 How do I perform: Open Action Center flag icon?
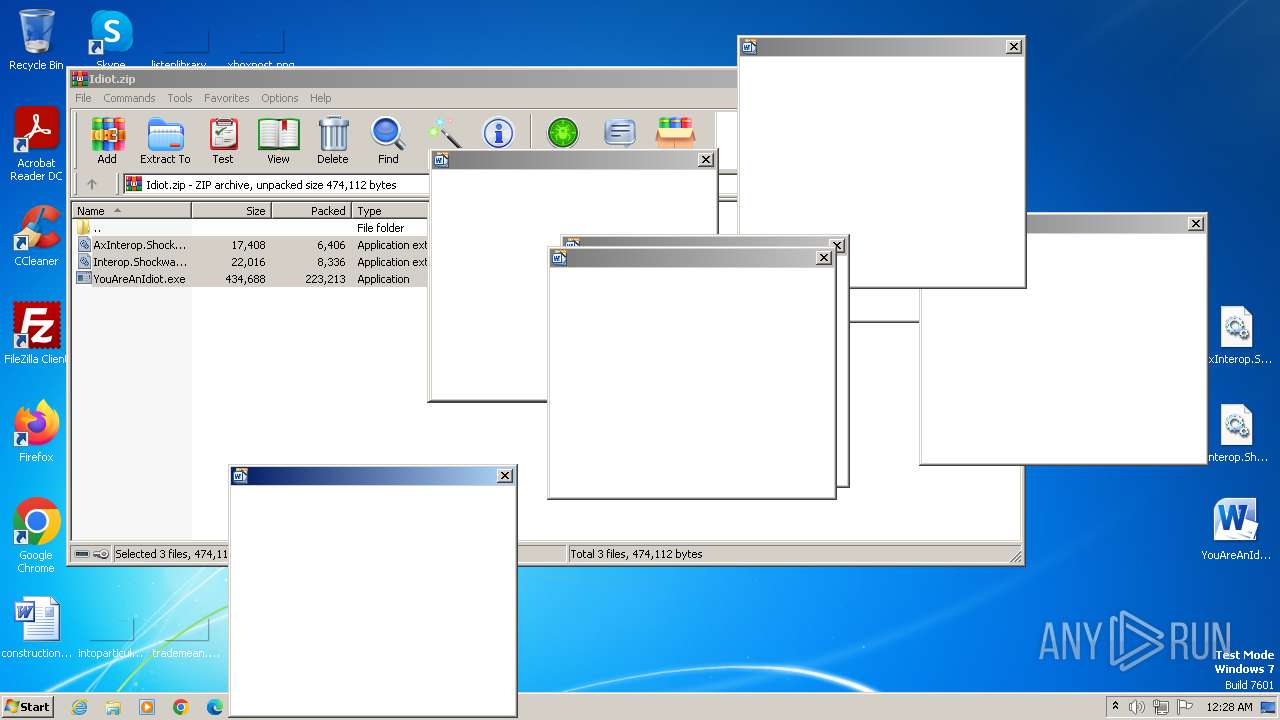point(1184,707)
